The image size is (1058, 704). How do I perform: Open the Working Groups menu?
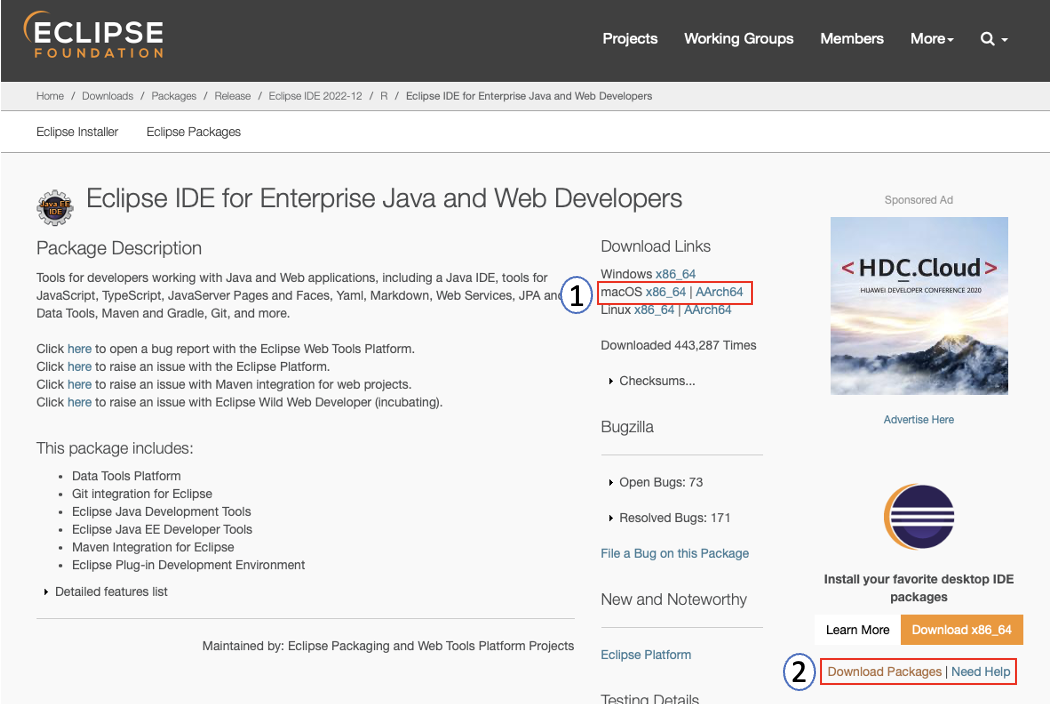pos(739,38)
